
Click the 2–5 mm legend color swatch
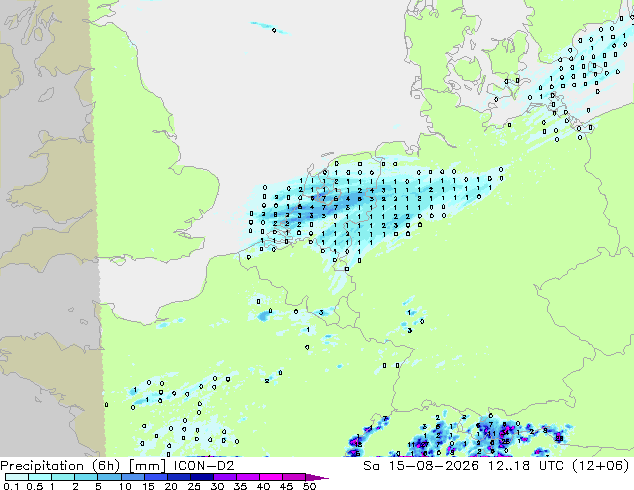click(x=86, y=477)
